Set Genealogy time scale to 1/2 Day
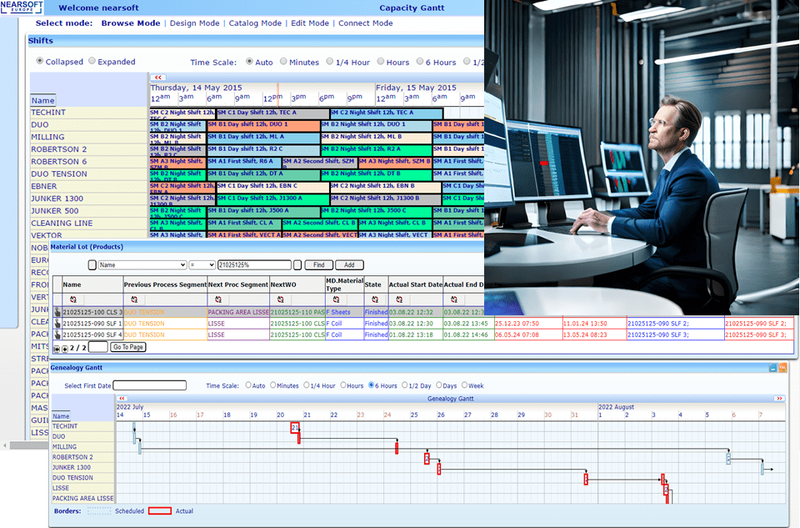This screenshot has width=800, height=528. [405, 385]
